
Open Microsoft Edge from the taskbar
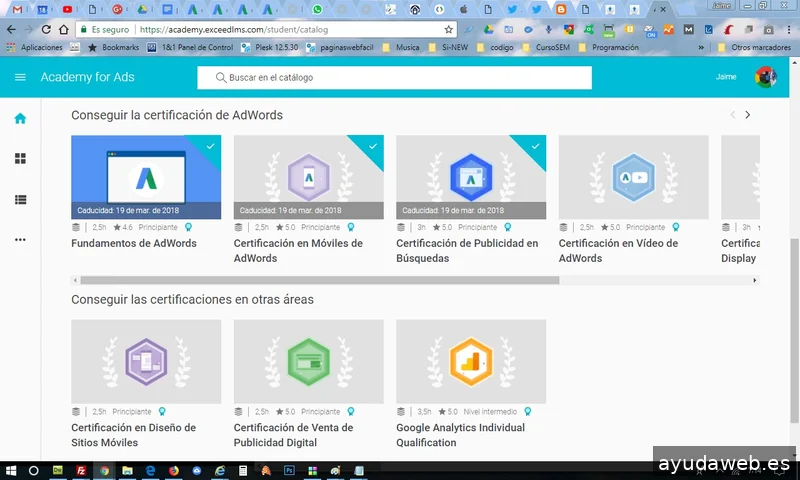pos(151,470)
